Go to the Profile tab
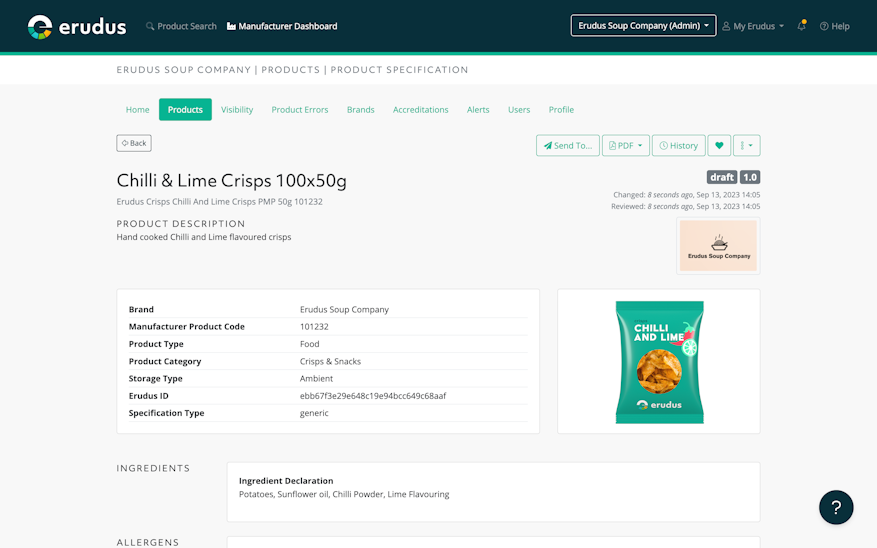 (561, 110)
